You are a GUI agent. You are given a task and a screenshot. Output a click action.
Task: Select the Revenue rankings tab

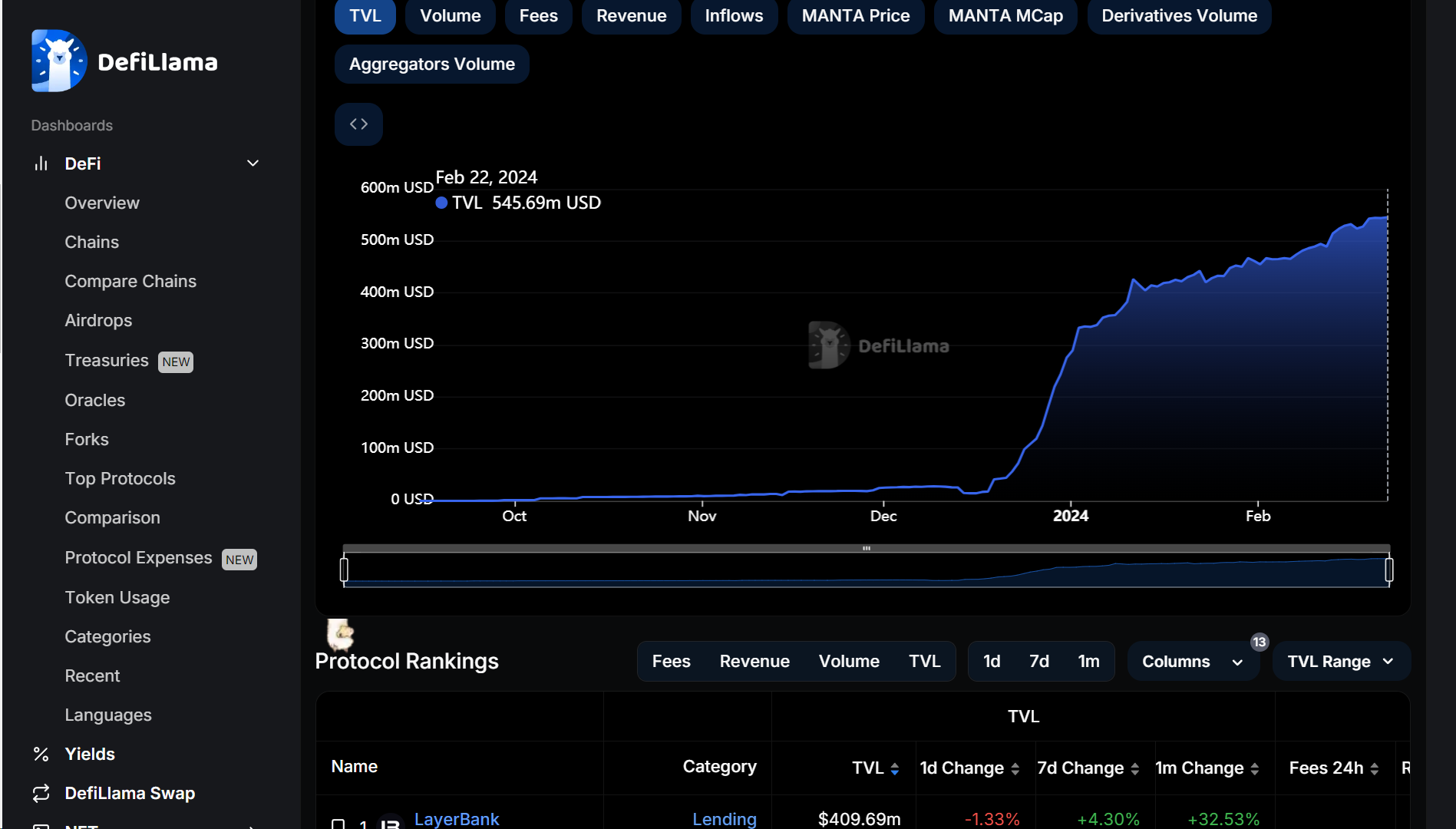(x=754, y=662)
